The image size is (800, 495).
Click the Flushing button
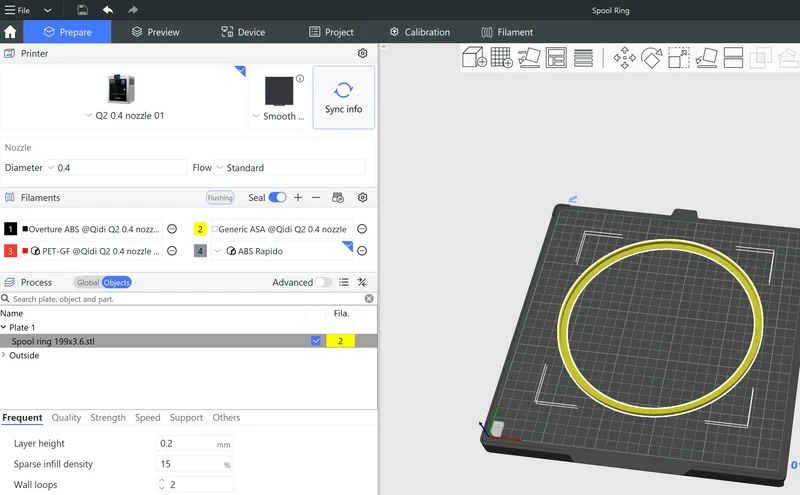220,197
